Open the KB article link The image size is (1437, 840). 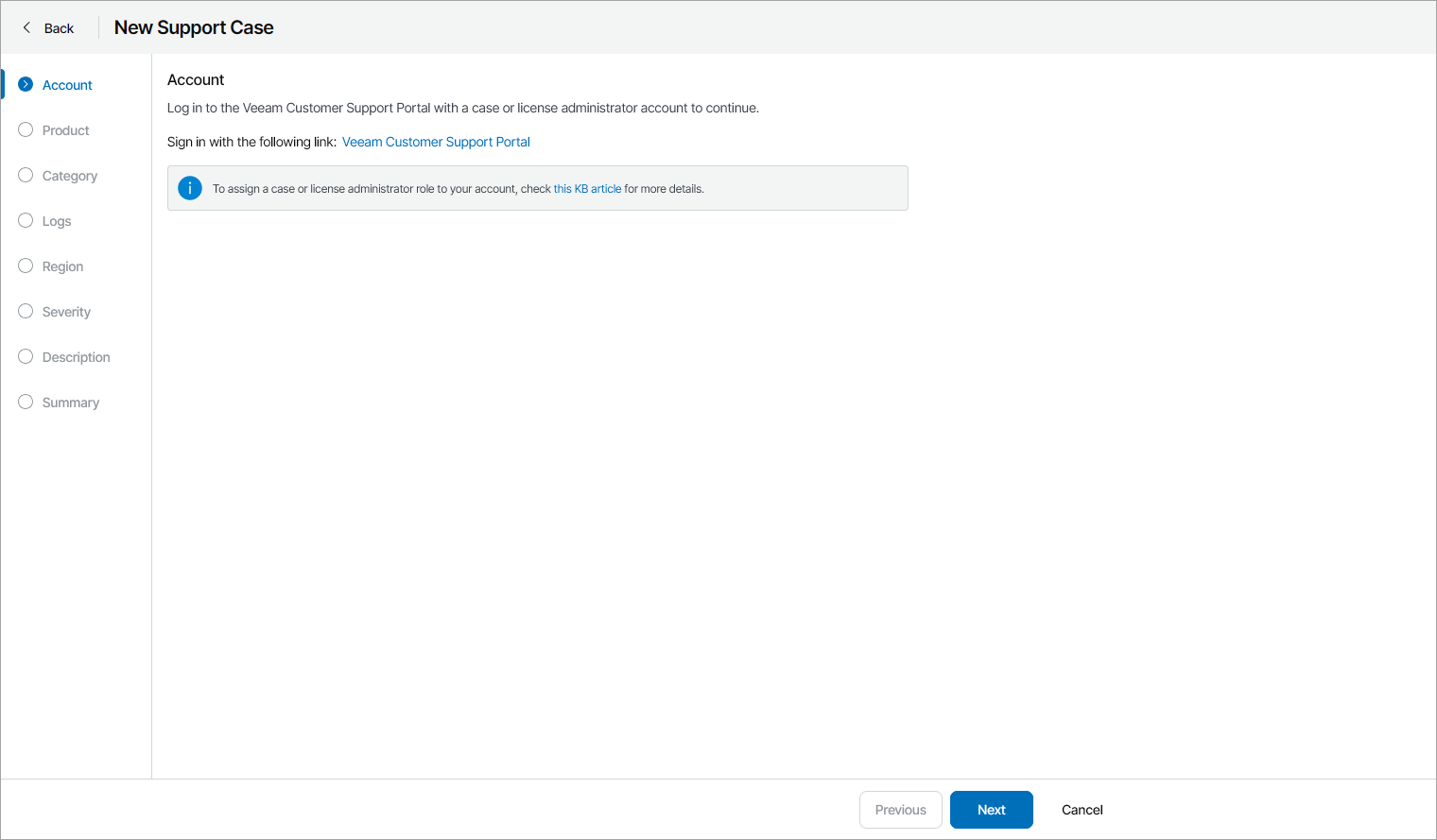pos(587,188)
